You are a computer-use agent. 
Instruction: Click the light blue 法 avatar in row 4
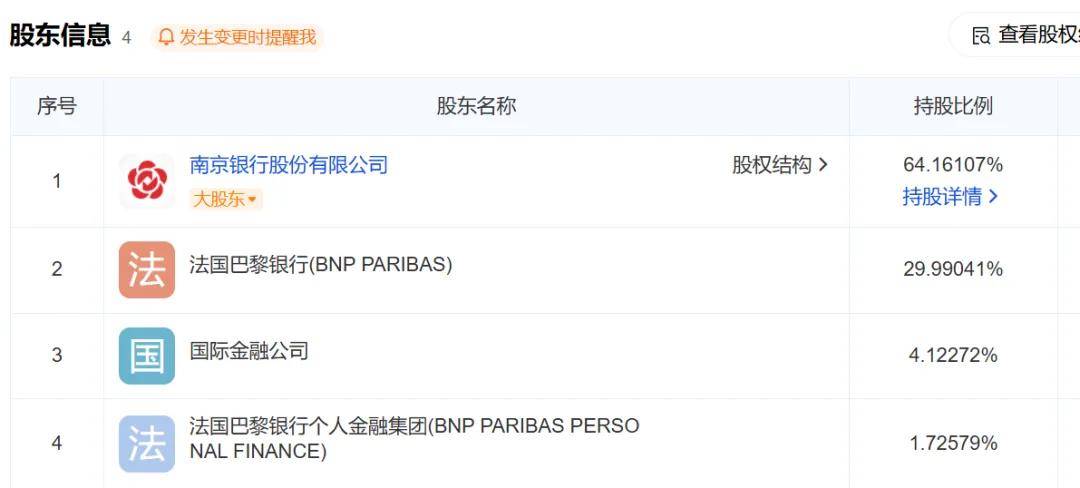(147, 443)
